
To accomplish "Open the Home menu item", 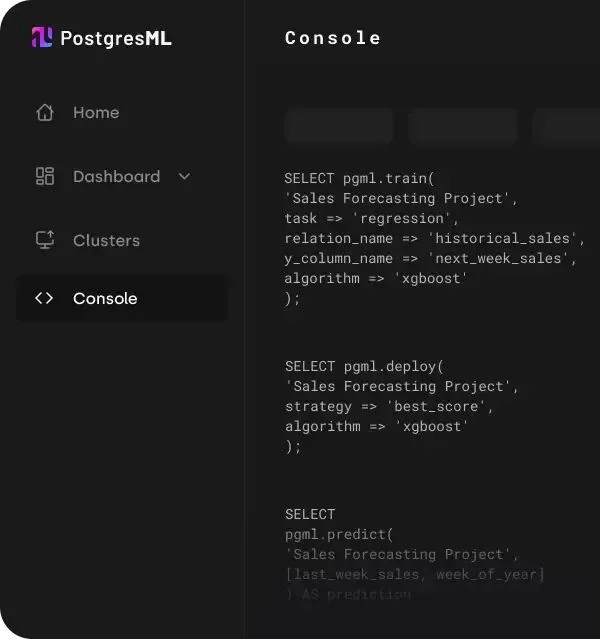I will click(96, 112).
